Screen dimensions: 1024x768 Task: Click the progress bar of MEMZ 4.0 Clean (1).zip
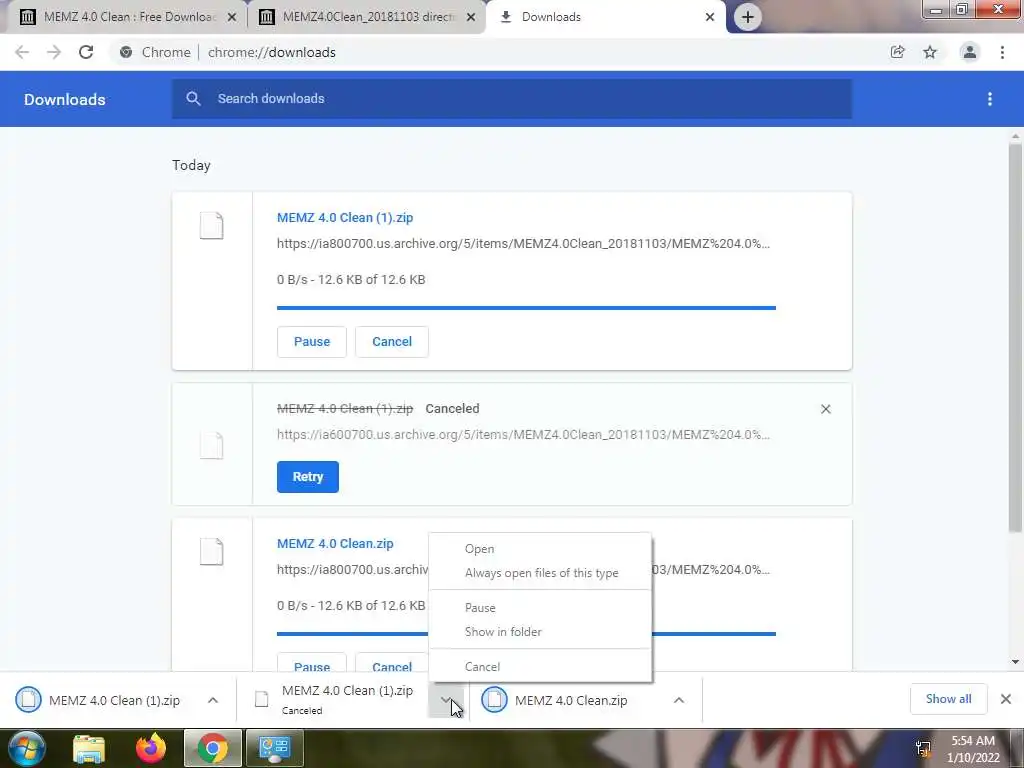point(526,308)
